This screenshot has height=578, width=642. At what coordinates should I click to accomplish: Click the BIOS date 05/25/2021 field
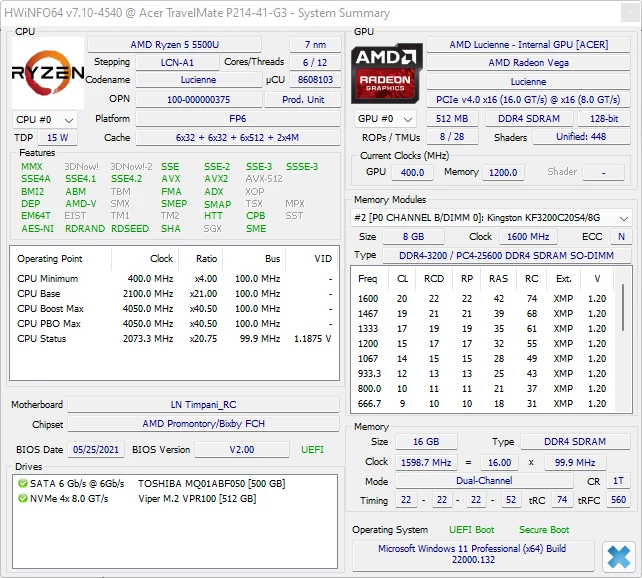pyautogui.click(x=96, y=449)
